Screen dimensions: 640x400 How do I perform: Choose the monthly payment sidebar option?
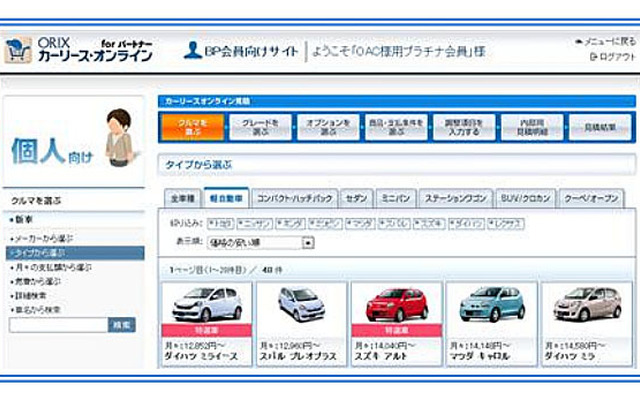click(51, 267)
